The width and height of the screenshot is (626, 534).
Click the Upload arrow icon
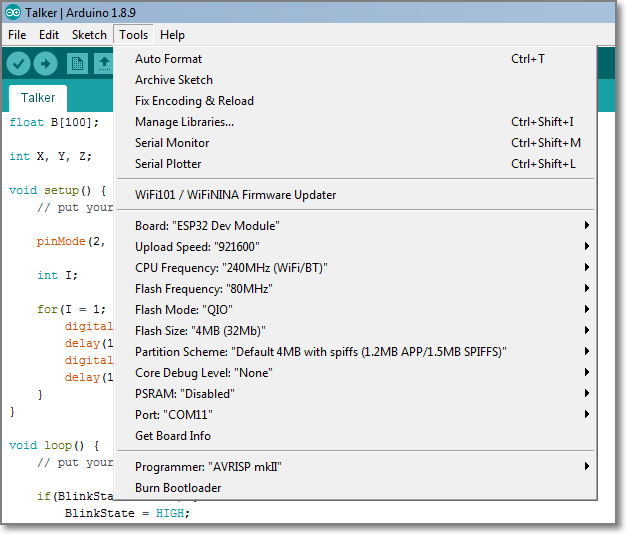click(x=46, y=63)
